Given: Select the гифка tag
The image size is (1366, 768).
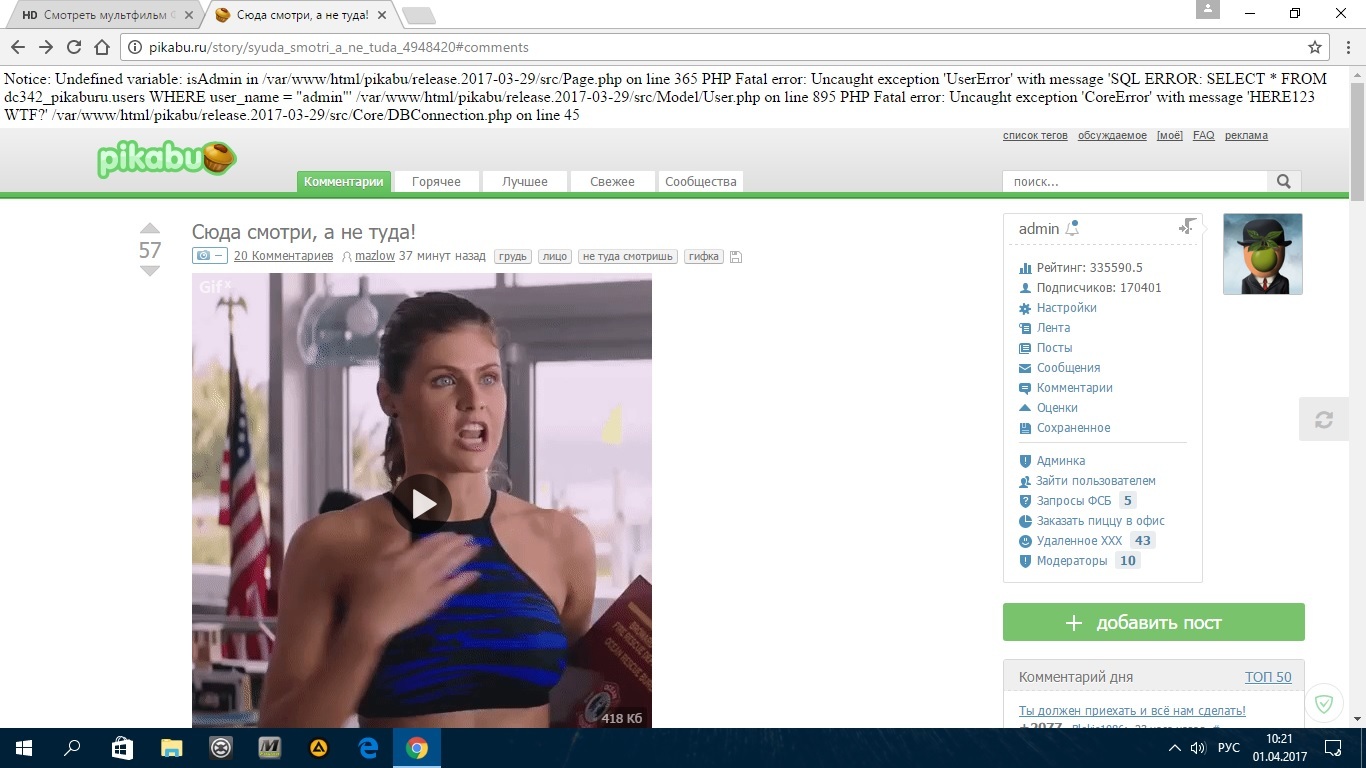Looking at the screenshot, I should coord(704,256).
